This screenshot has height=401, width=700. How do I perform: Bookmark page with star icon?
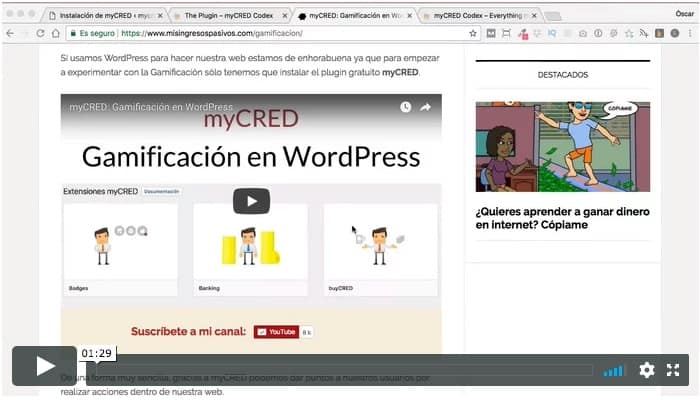pos(473,33)
